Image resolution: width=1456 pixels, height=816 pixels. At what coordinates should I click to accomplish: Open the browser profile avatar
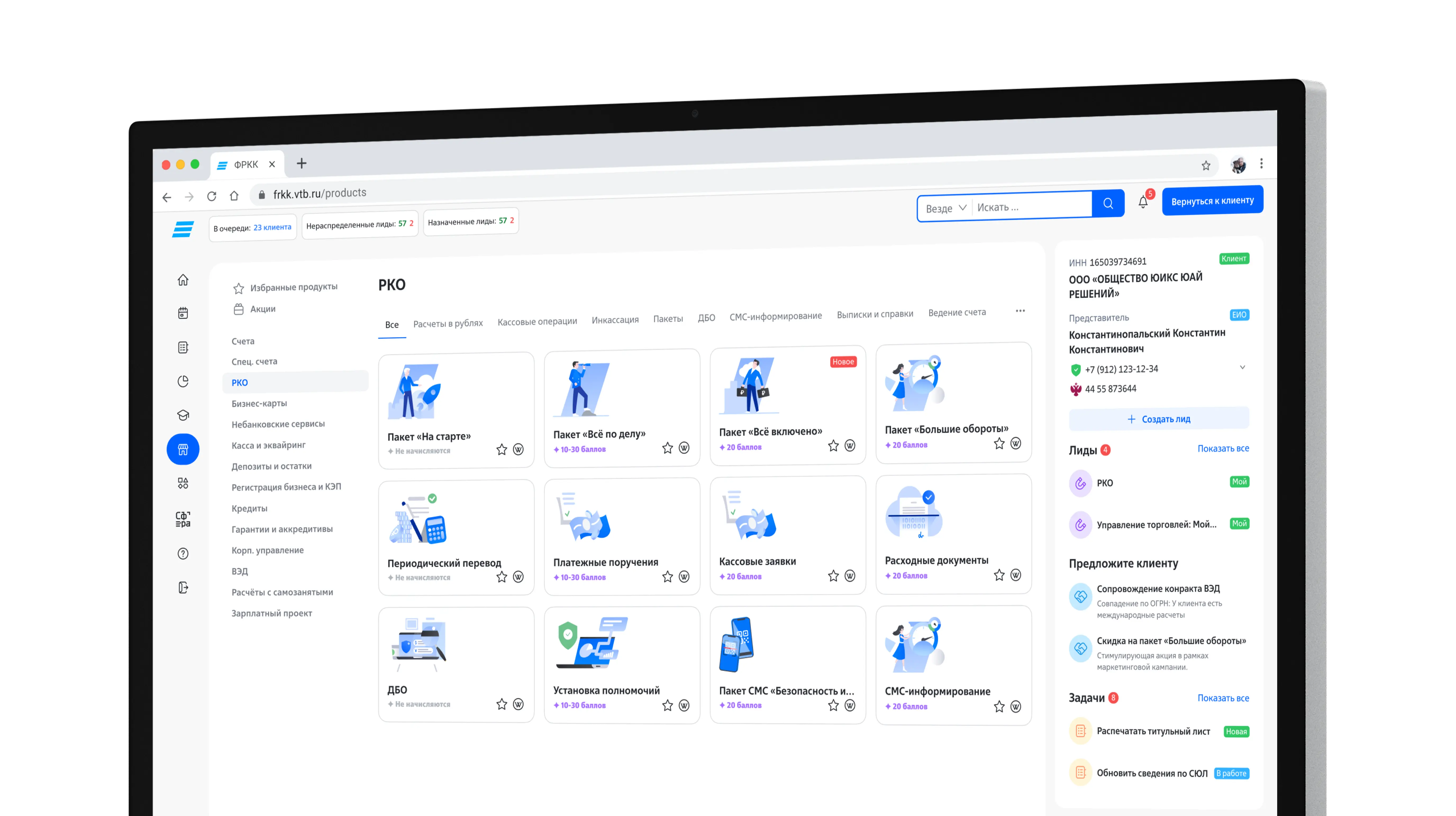point(1238,165)
